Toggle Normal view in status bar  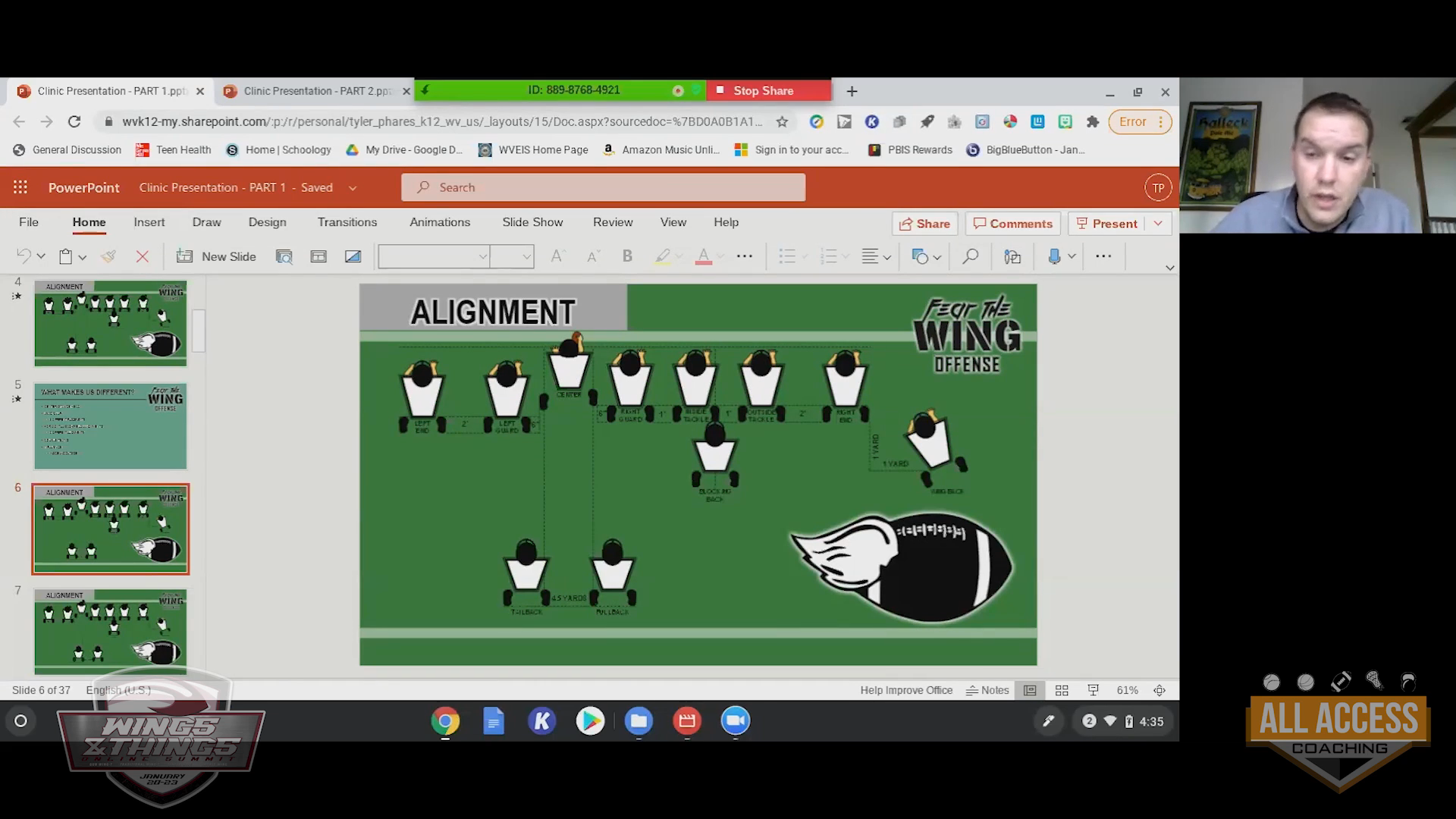tap(1030, 690)
